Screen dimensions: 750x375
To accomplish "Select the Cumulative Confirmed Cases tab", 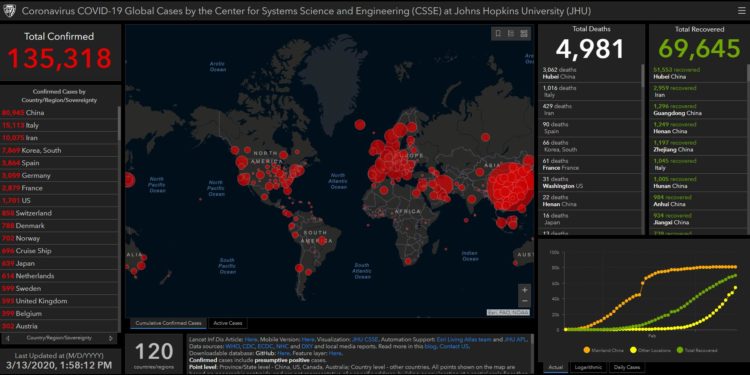I will click(168, 323).
